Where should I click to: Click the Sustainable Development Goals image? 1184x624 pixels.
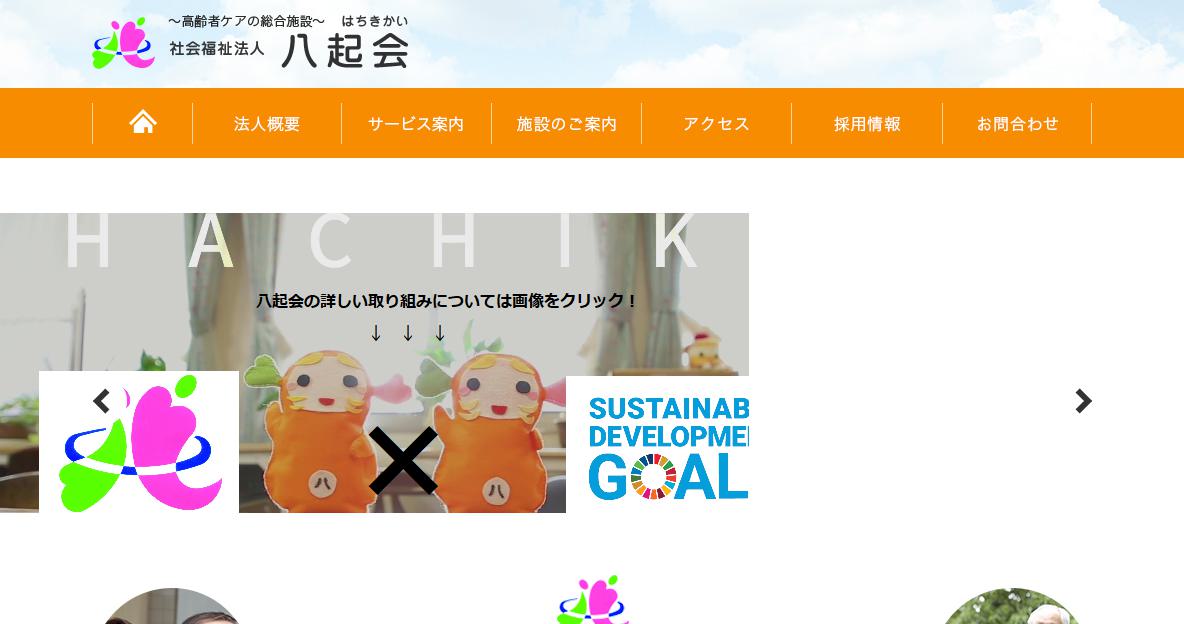point(658,444)
